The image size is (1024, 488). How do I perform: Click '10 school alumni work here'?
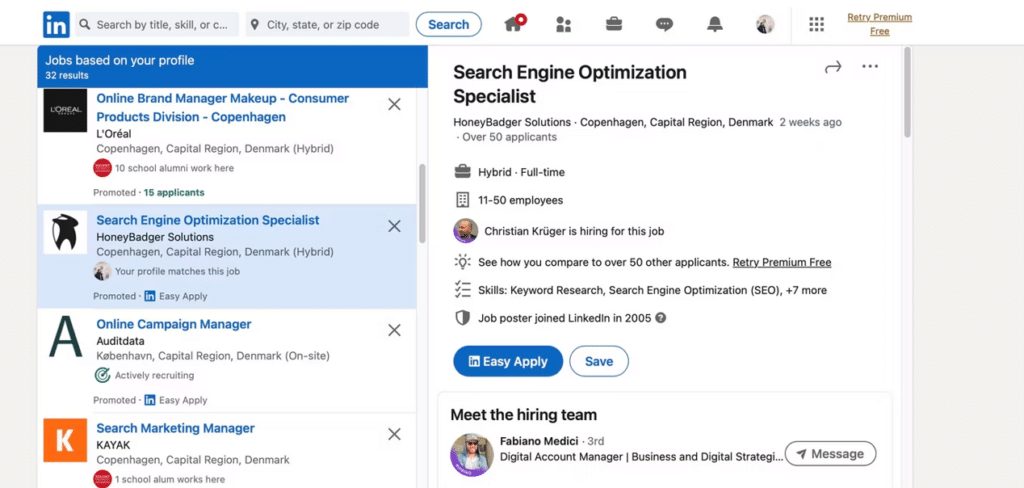174,168
